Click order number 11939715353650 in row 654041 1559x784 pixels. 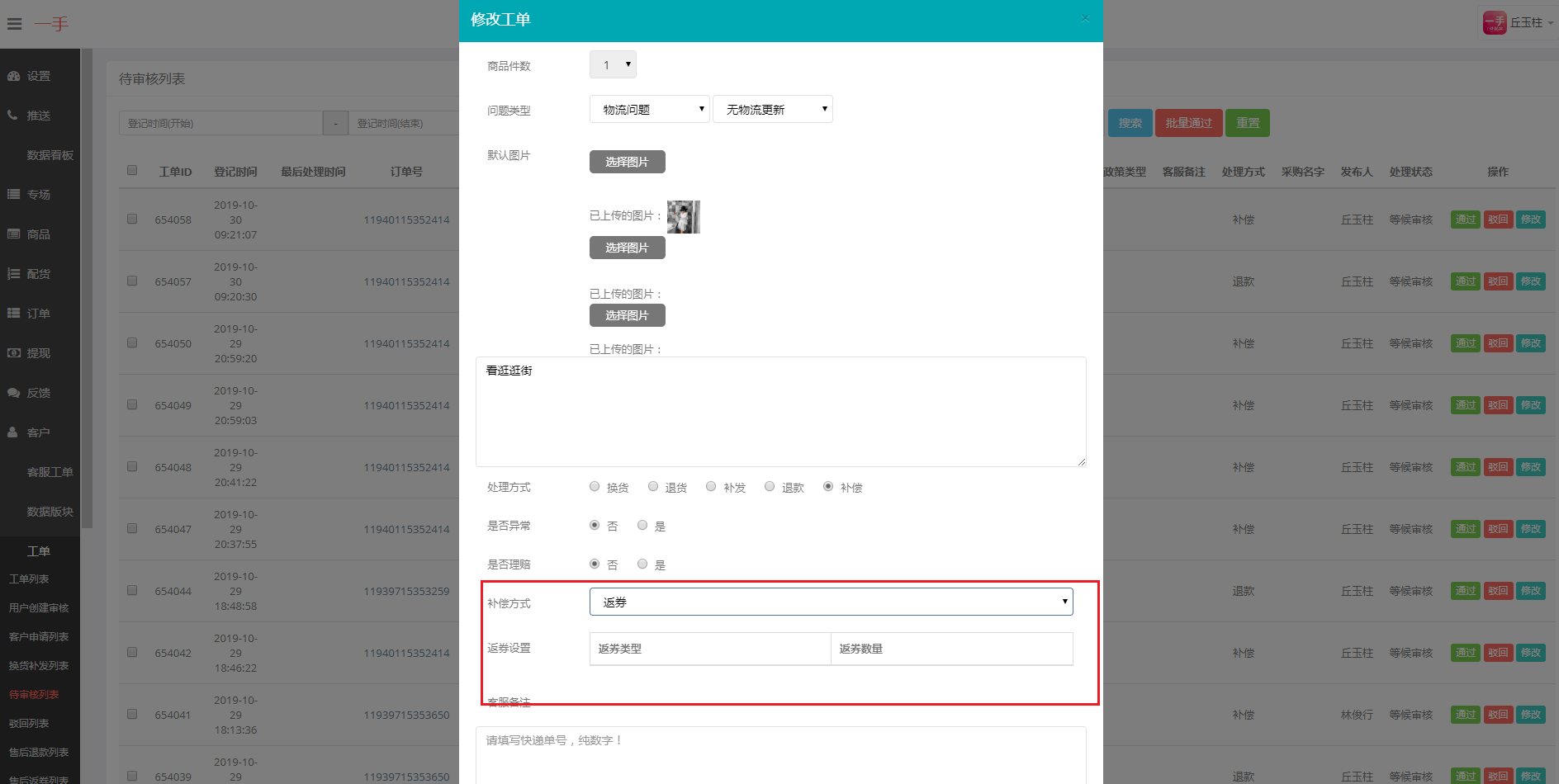point(406,715)
